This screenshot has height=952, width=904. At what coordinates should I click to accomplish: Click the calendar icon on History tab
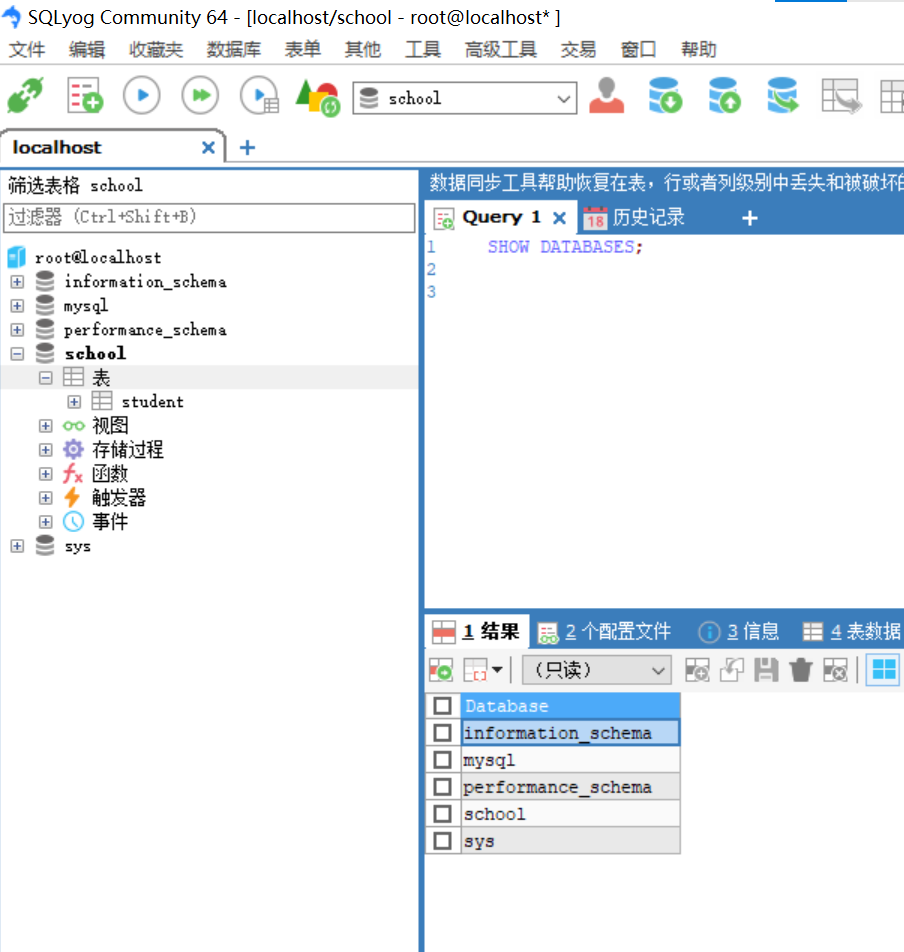595,218
